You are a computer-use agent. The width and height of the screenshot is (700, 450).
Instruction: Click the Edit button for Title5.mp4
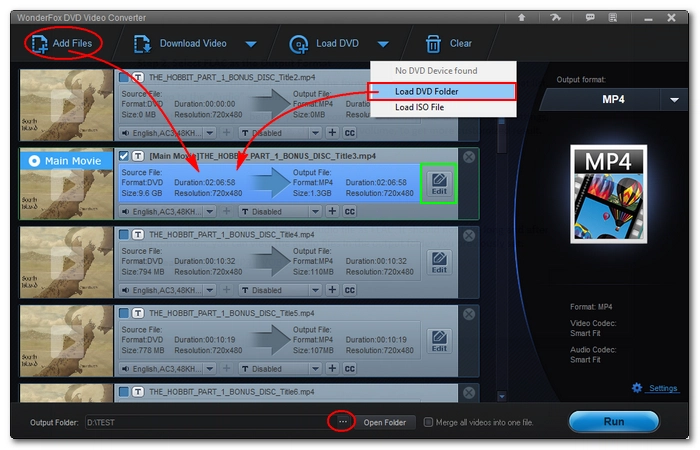439,341
